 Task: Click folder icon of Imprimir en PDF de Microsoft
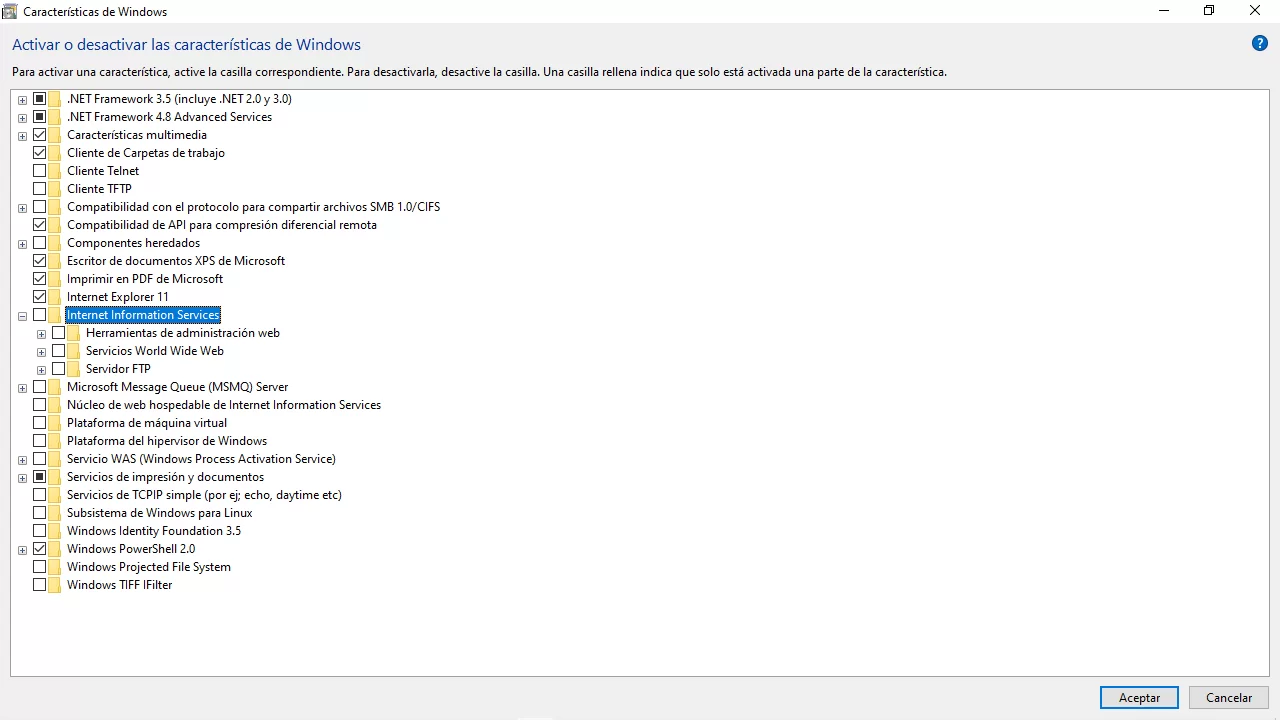(55, 279)
